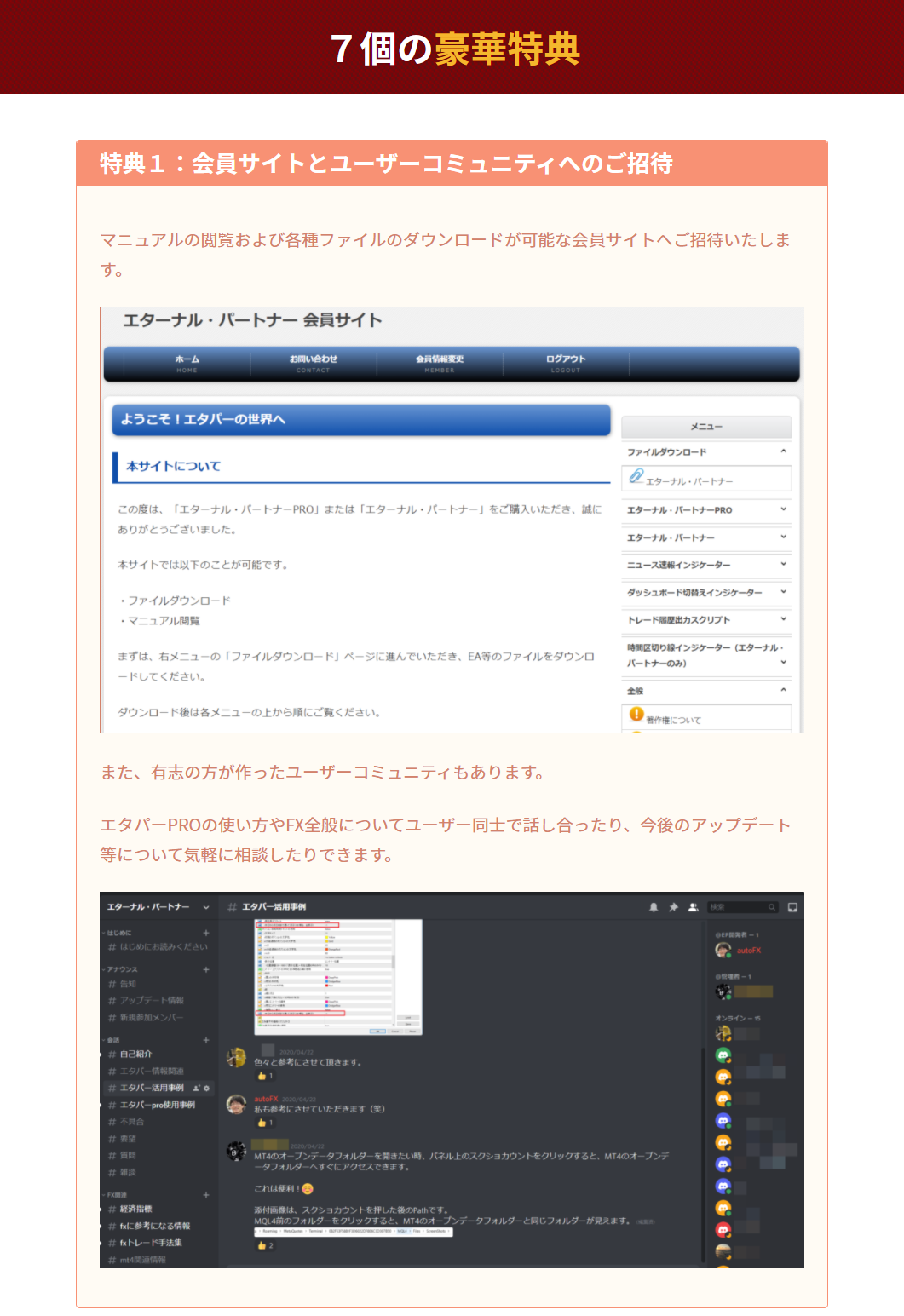Open the folder path screenshot attachment

(x=353, y=1231)
